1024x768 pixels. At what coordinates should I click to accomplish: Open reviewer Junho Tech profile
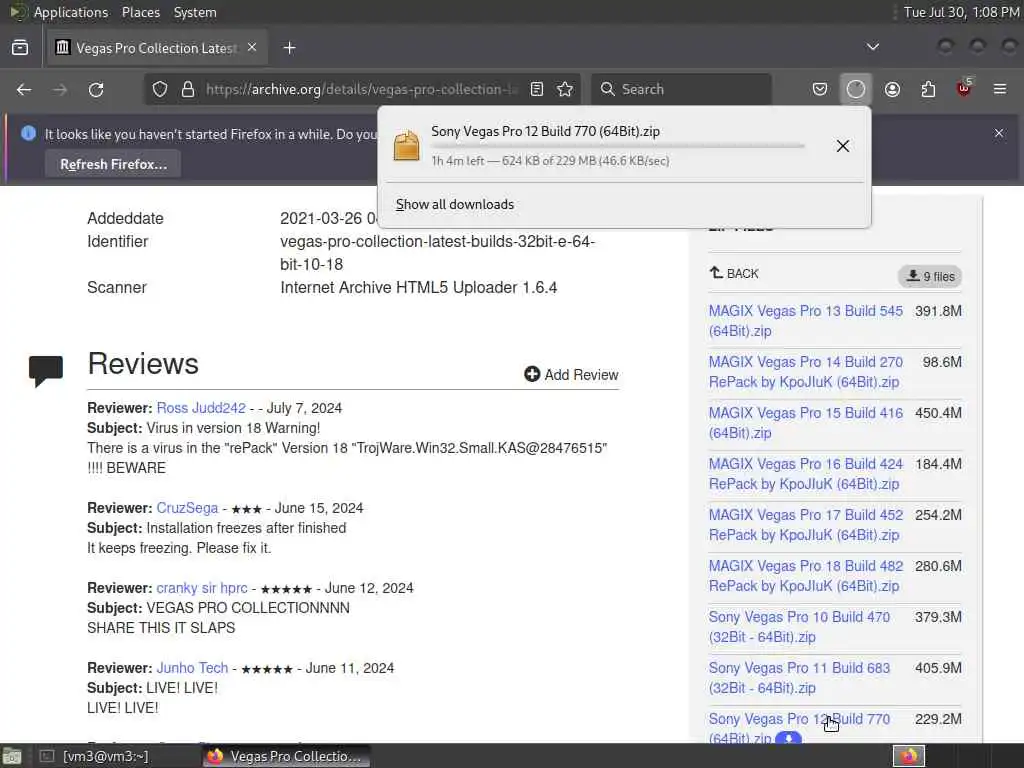192,667
